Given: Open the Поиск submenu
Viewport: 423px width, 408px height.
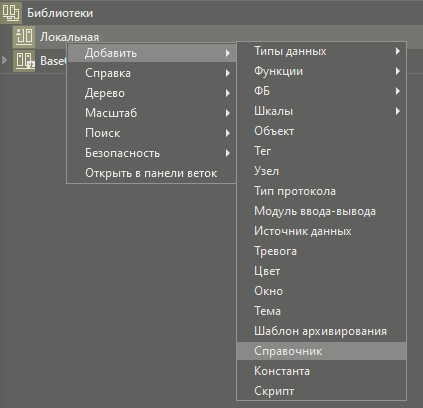Looking at the screenshot, I should [152, 133].
